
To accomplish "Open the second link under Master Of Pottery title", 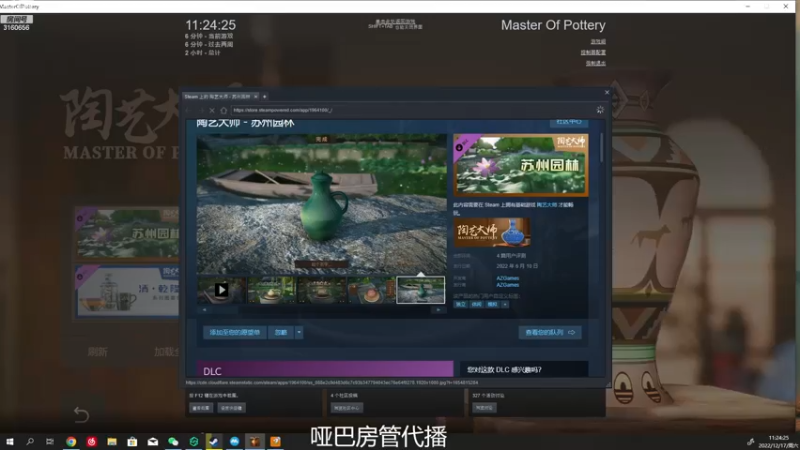I will (593, 53).
